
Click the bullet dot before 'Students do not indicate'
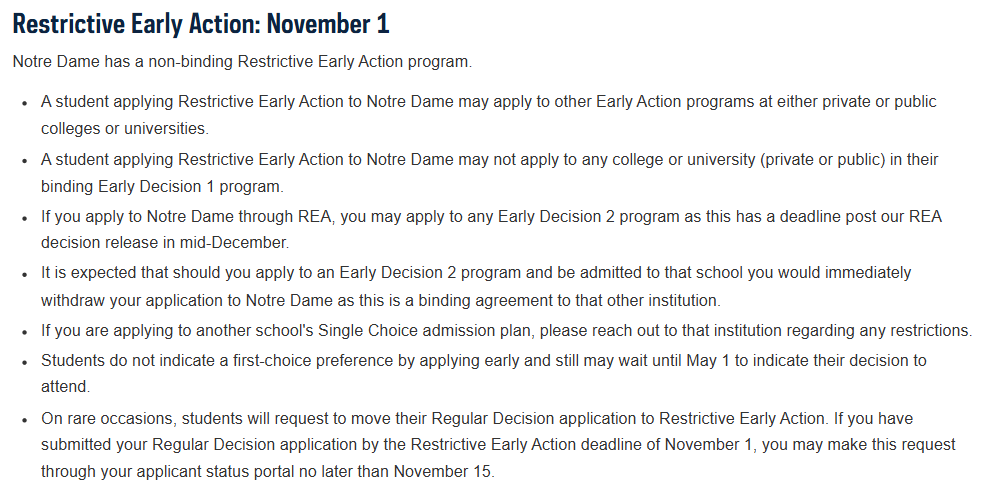tap(25, 362)
